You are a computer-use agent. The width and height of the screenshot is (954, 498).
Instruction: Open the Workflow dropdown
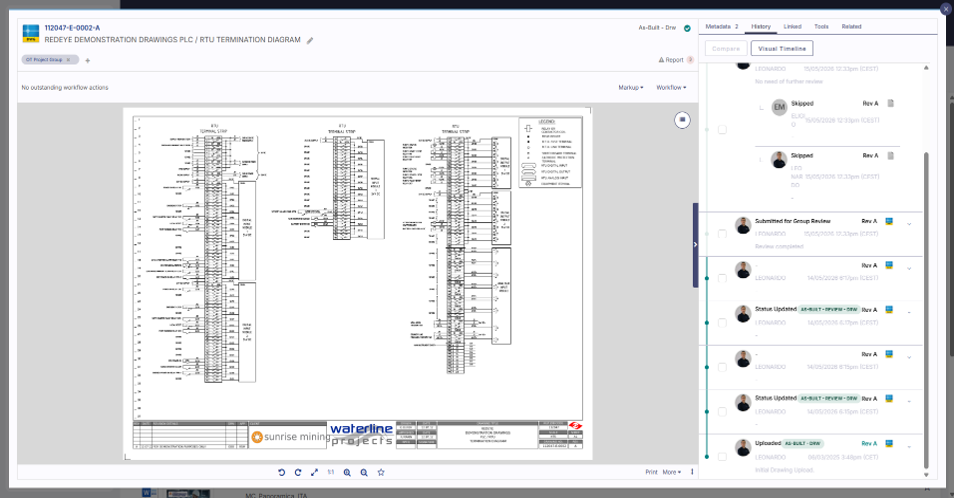point(671,88)
